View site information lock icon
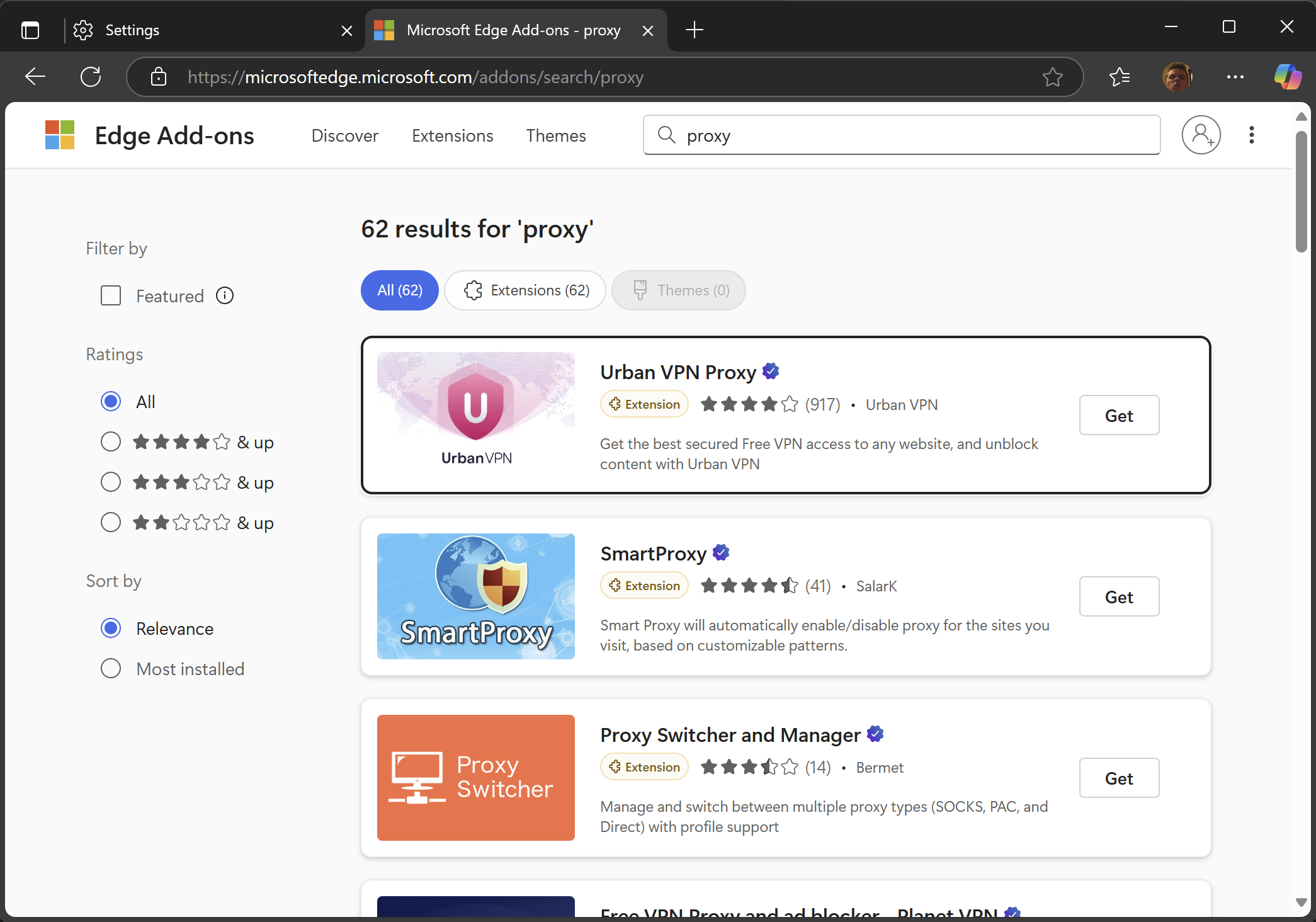The height and width of the screenshot is (922, 1316). point(159,77)
